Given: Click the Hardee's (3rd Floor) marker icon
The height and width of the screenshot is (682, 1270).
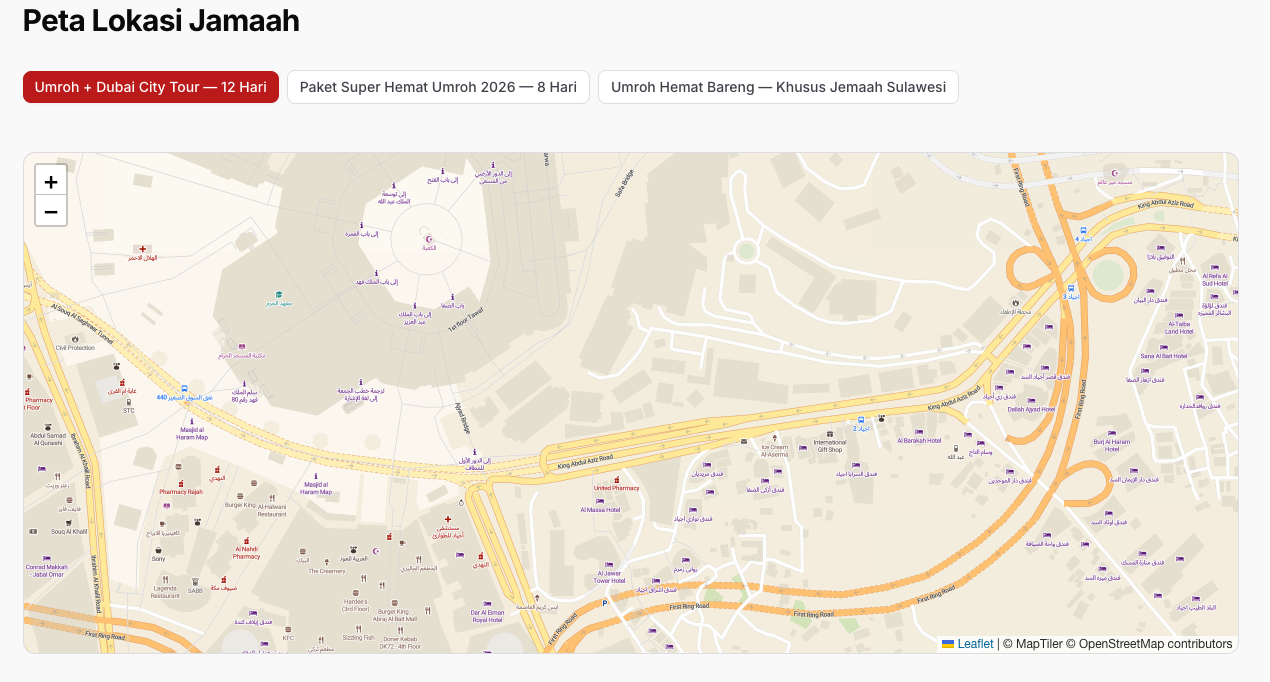Looking at the screenshot, I should pyautogui.click(x=355, y=591).
